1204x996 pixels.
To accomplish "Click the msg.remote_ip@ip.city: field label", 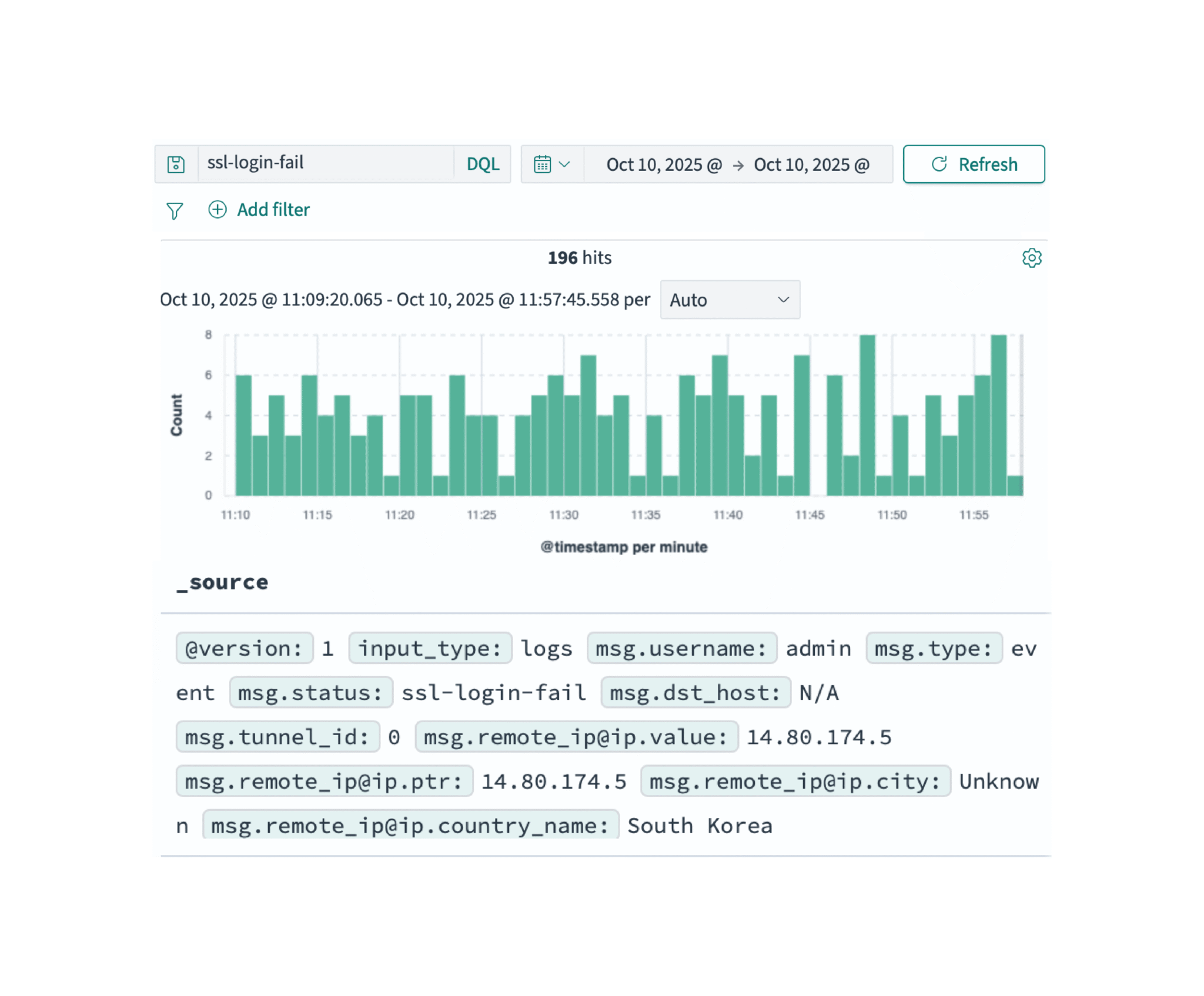I will [795, 781].
